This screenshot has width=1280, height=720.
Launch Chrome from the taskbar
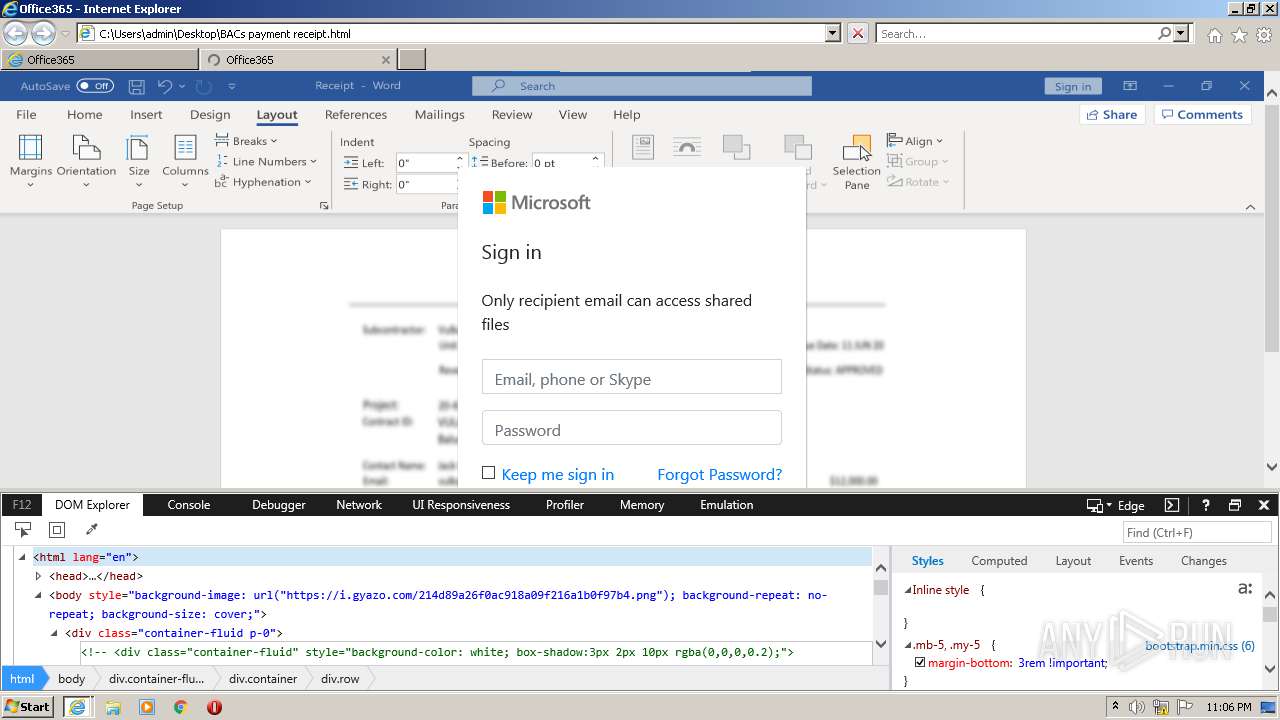pyautogui.click(x=180, y=707)
